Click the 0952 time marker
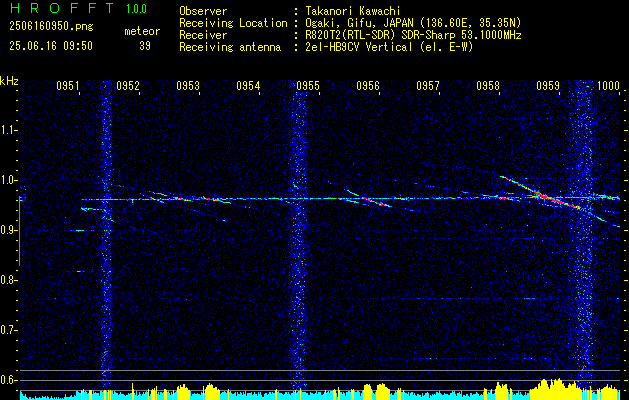The image size is (629, 400). pos(128,85)
